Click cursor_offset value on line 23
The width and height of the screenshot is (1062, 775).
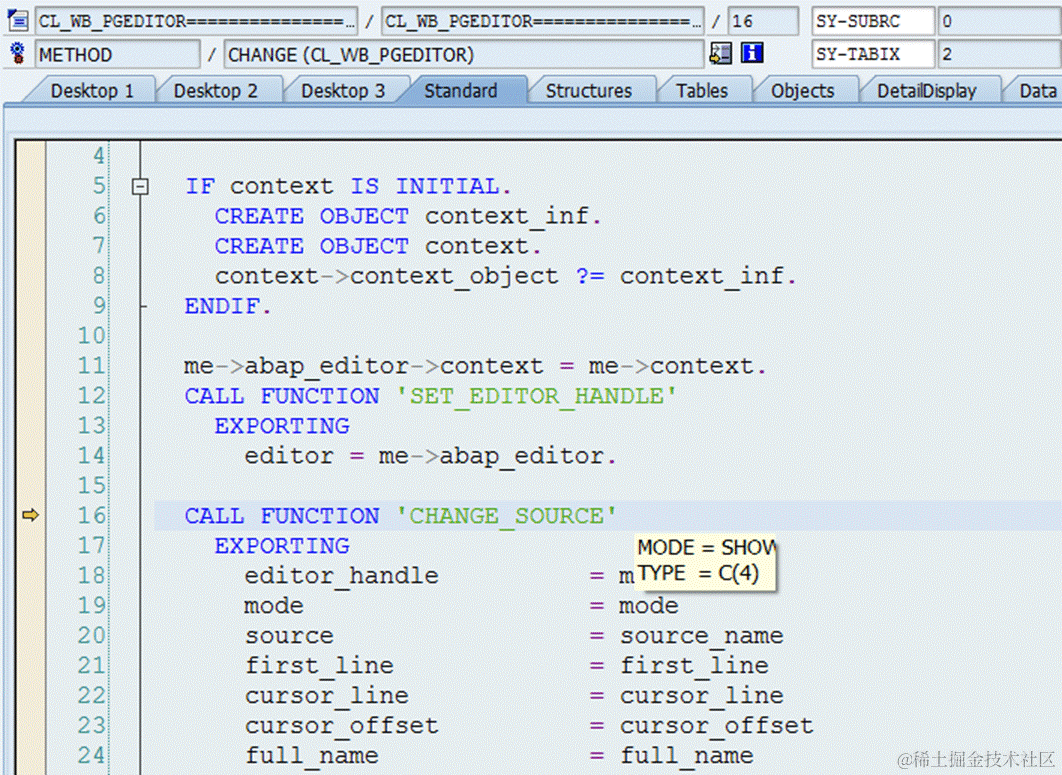717,726
